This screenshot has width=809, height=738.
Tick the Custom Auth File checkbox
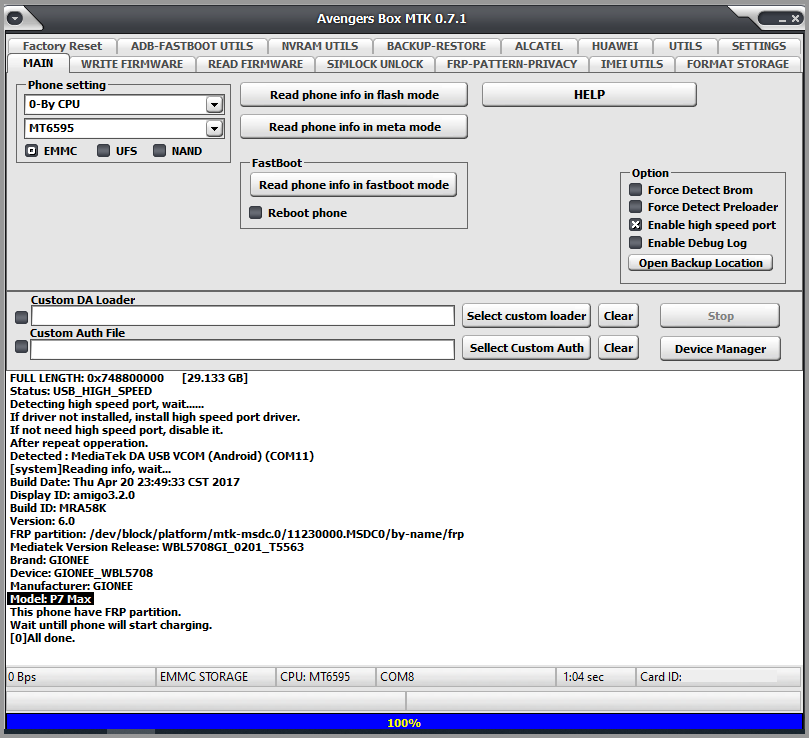click(21, 346)
